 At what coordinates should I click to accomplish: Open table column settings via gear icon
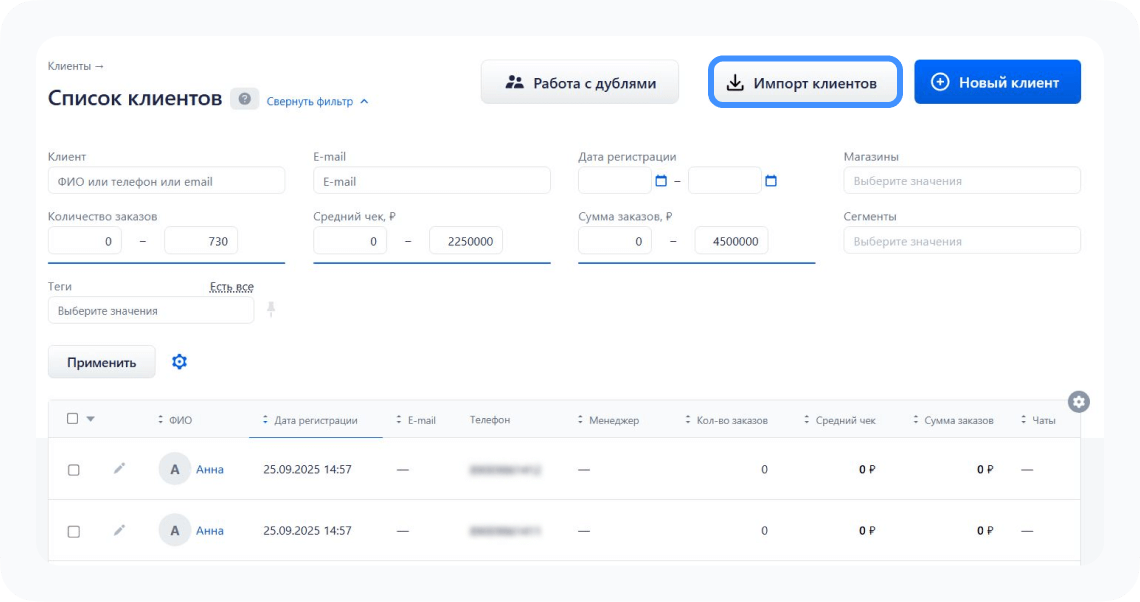(x=1079, y=402)
